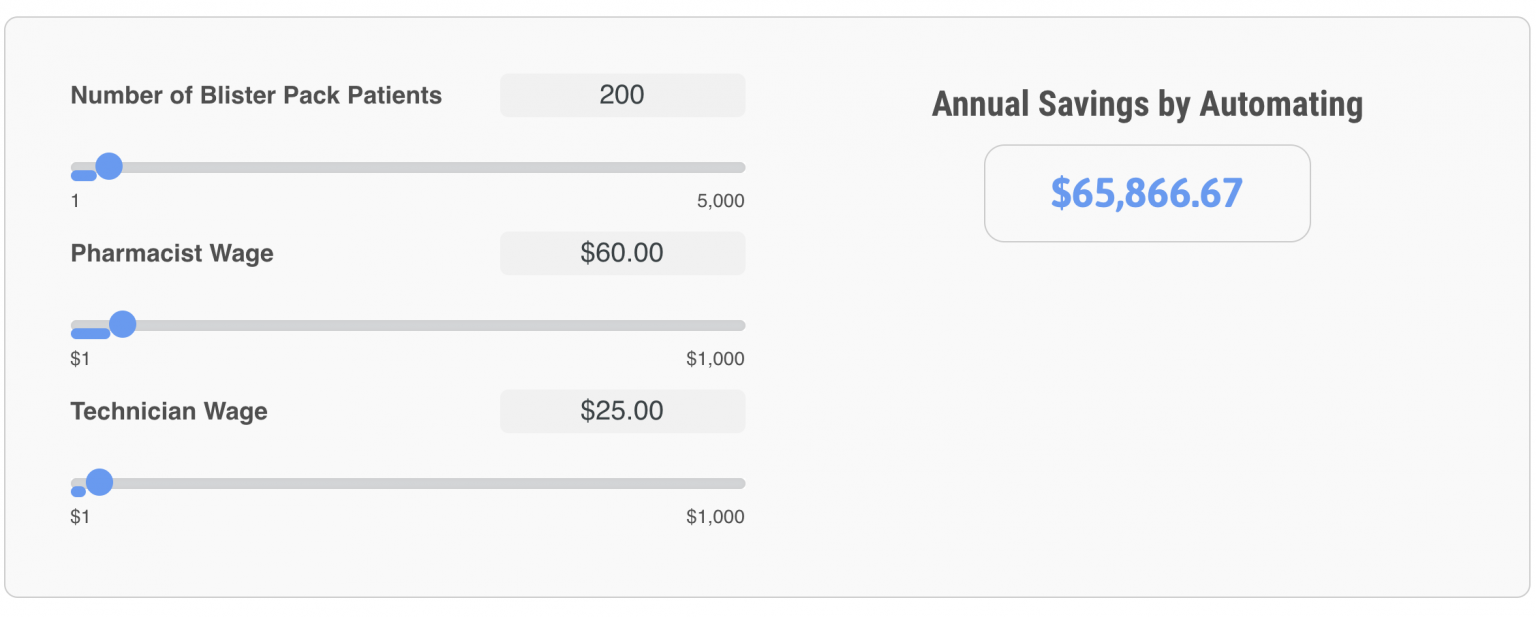1536x617 pixels.
Task: Click the "$1" minimum label under Technician Wage slider
Action: tap(80, 517)
